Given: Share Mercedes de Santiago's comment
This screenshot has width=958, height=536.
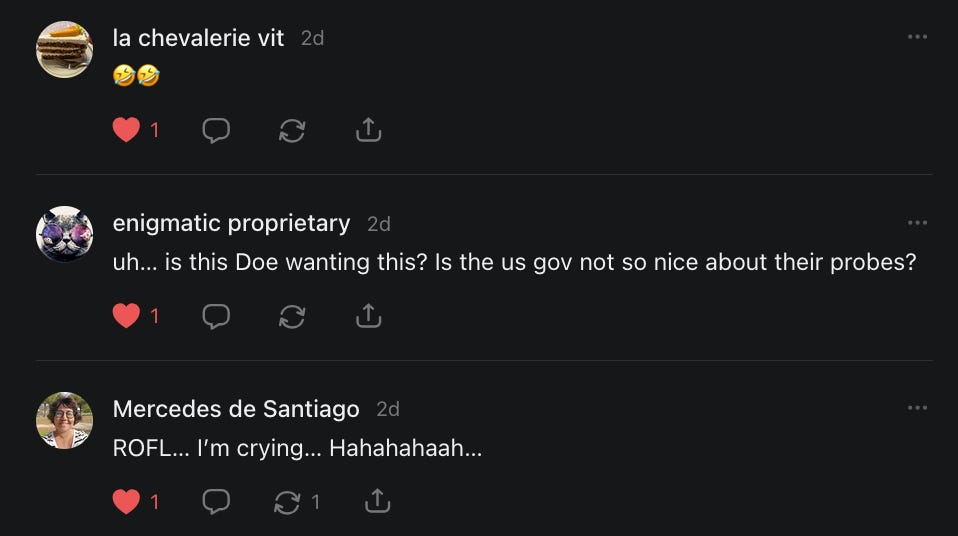Looking at the screenshot, I should 378,501.
